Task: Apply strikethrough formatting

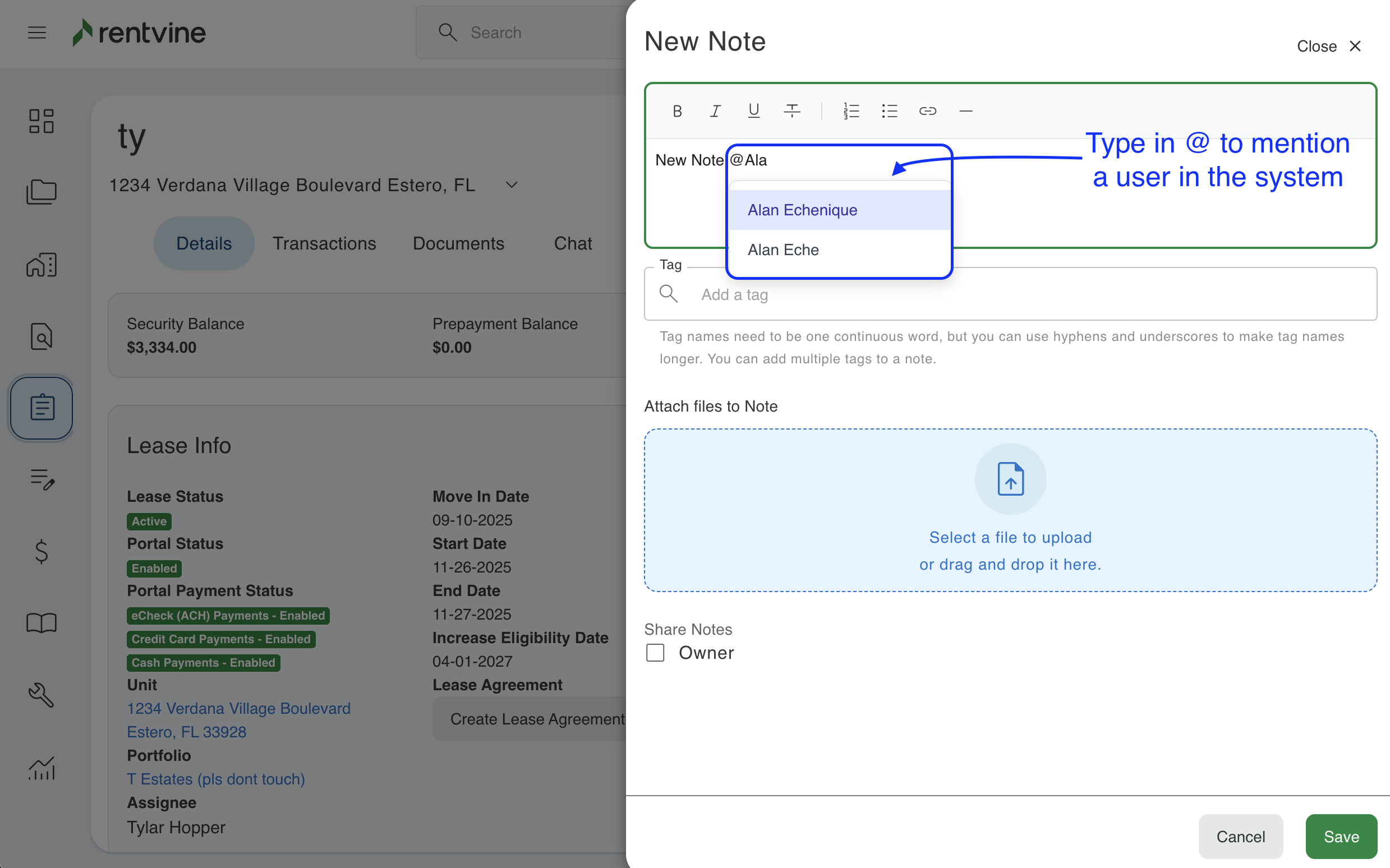Action: click(791, 111)
